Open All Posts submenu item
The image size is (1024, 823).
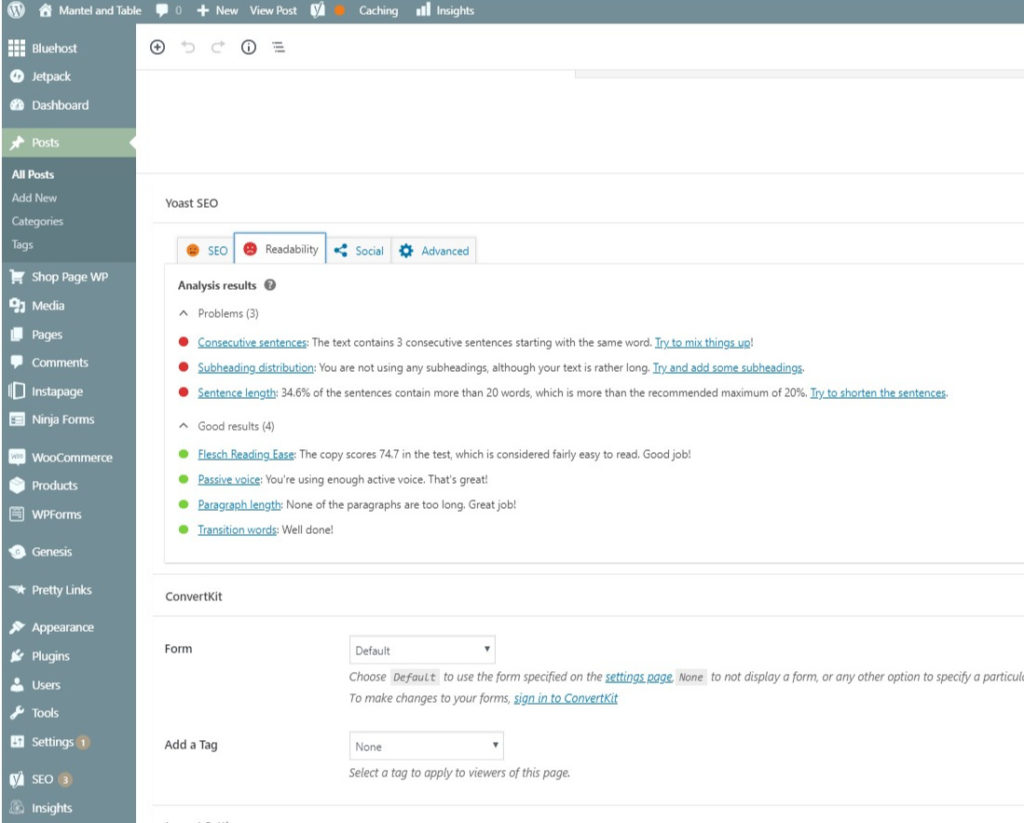[x=33, y=174]
